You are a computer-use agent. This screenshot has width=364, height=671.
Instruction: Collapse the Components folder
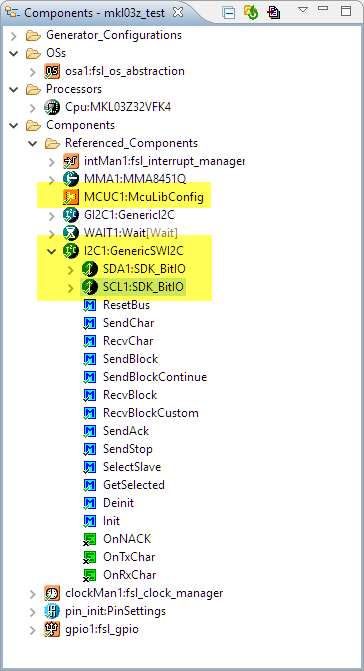14,125
